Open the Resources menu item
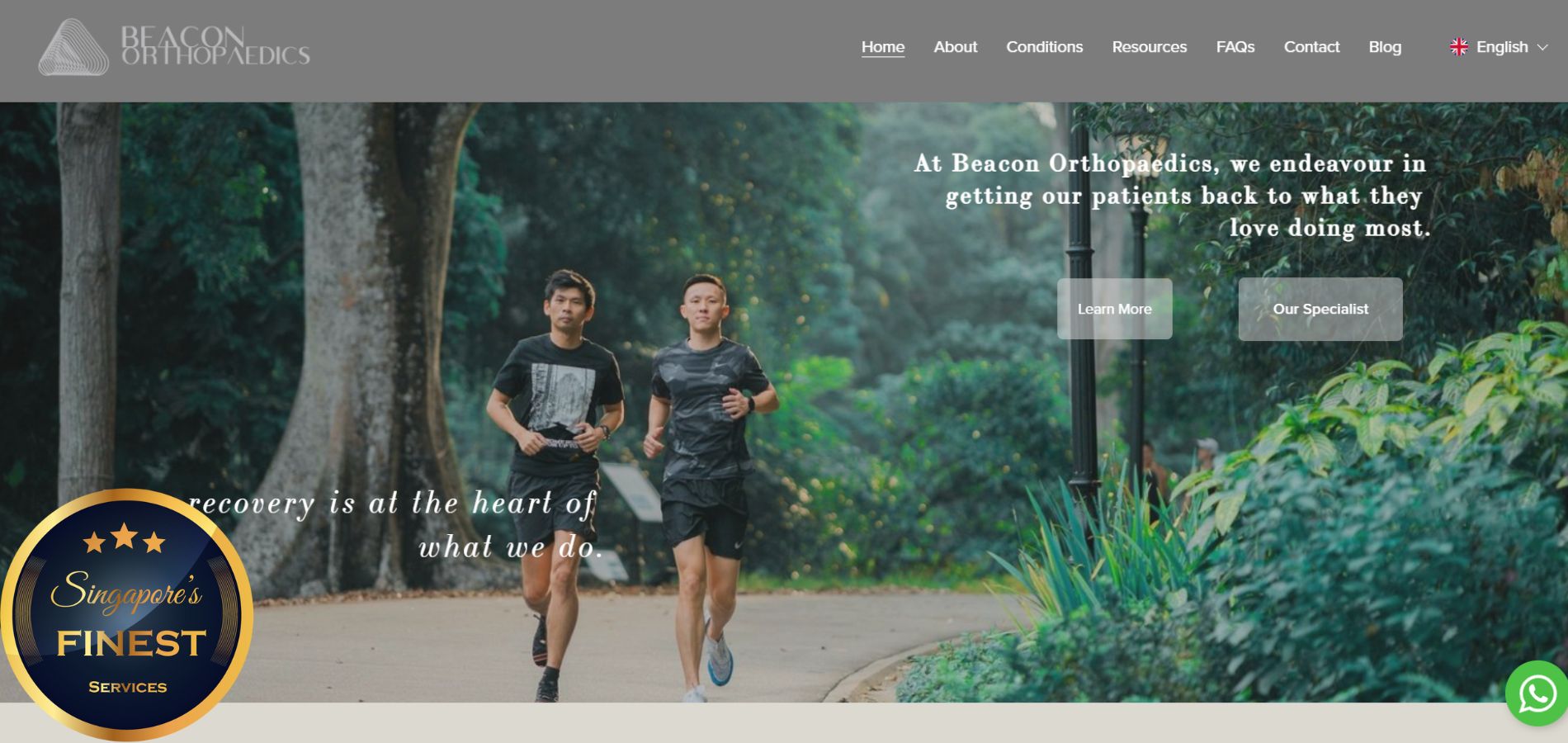Viewport: 1568px width, 743px height. tap(1149, 47)
